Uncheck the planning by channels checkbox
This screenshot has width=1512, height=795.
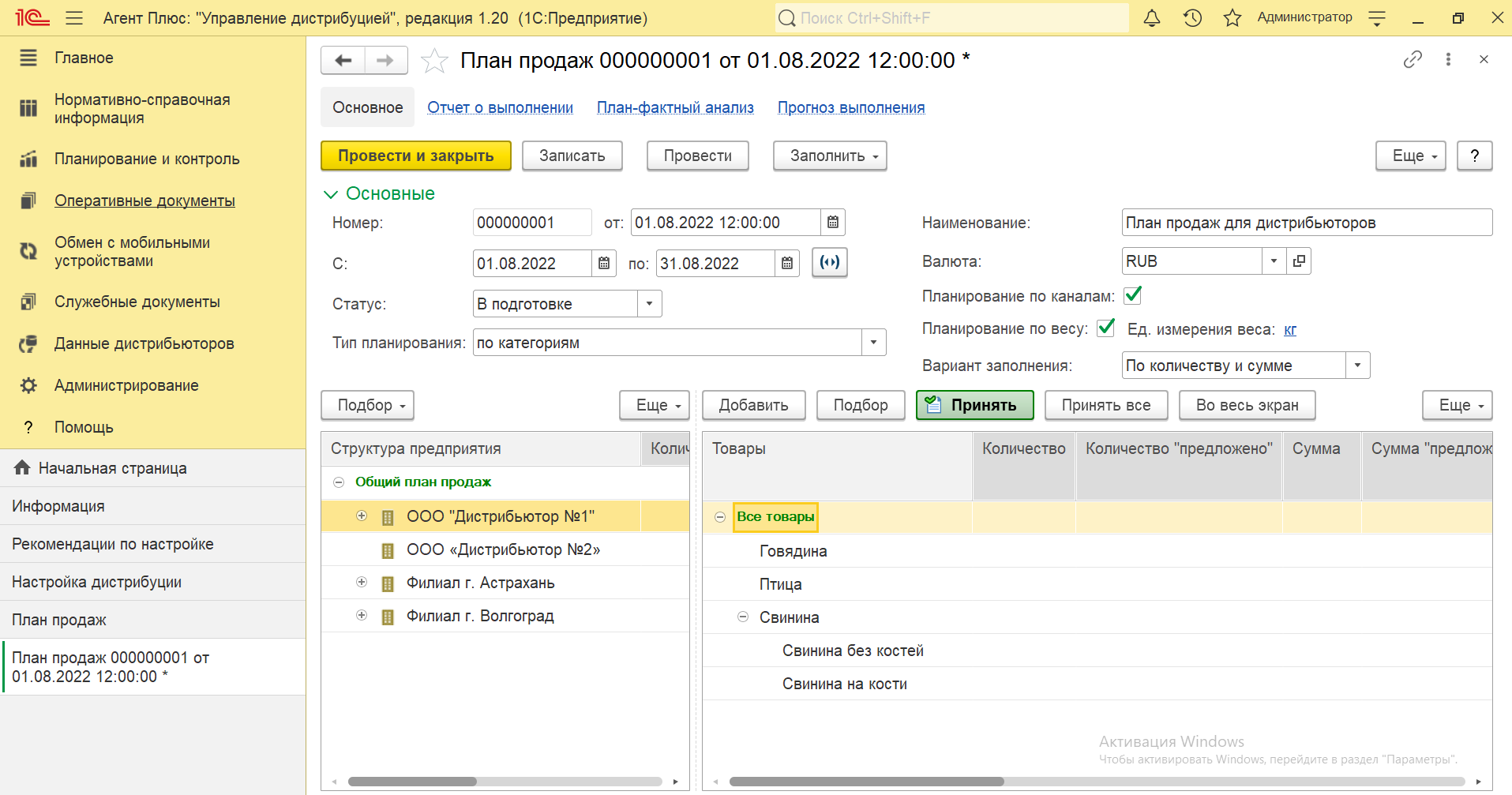[1133, 295]
